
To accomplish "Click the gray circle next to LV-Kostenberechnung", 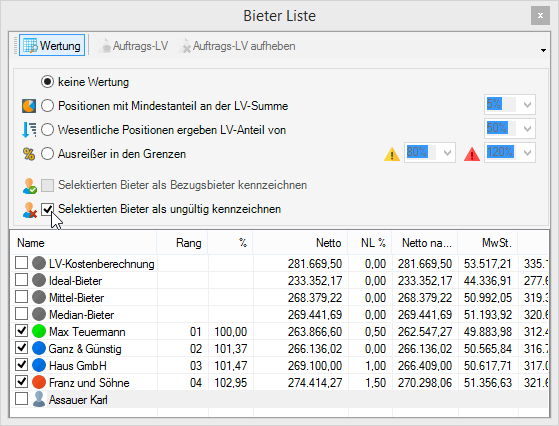I will pos(39,263).
